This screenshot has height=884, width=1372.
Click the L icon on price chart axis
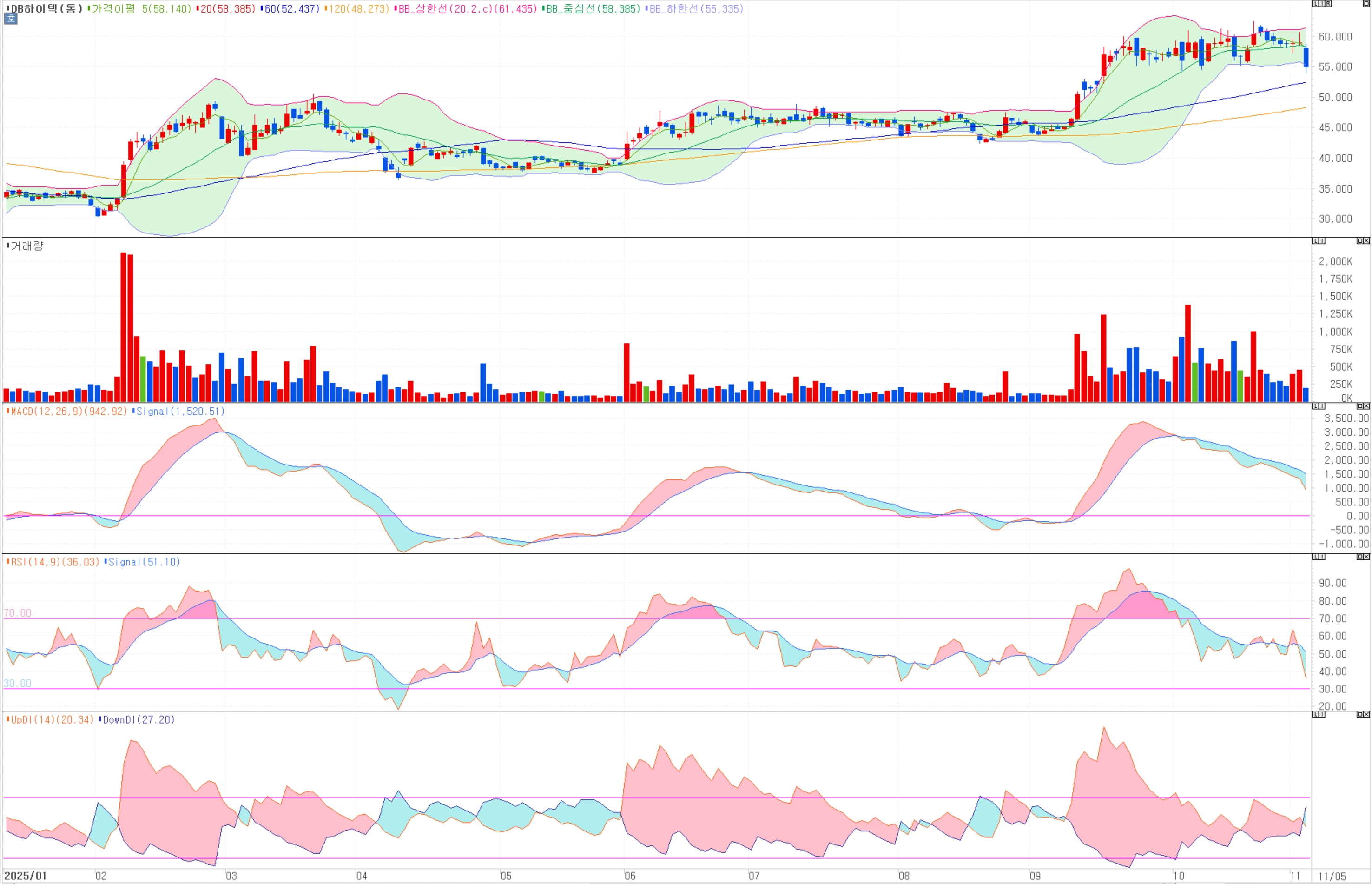click(x=1316, y=3)
